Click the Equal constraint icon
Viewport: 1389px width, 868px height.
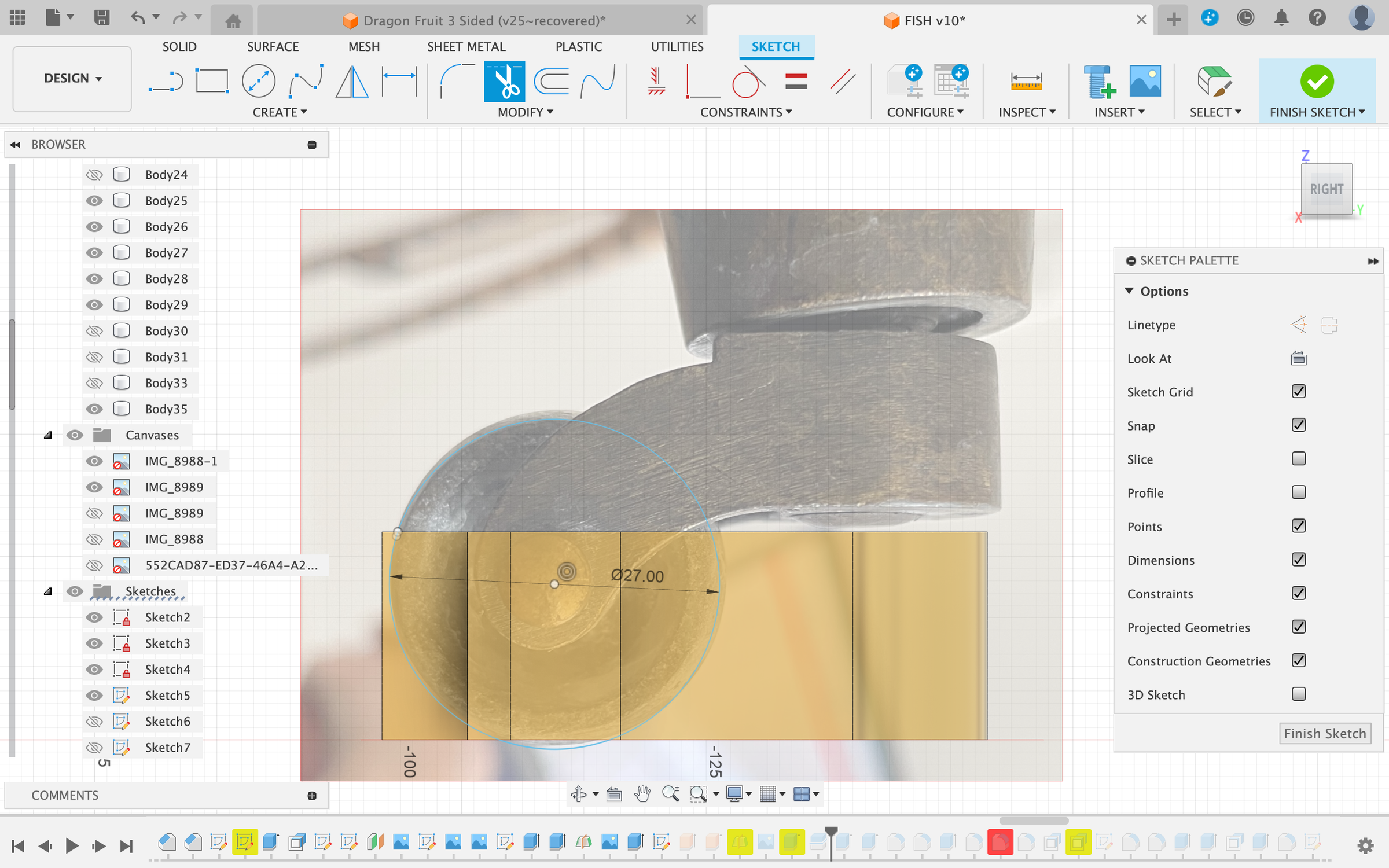pos(796,82)
